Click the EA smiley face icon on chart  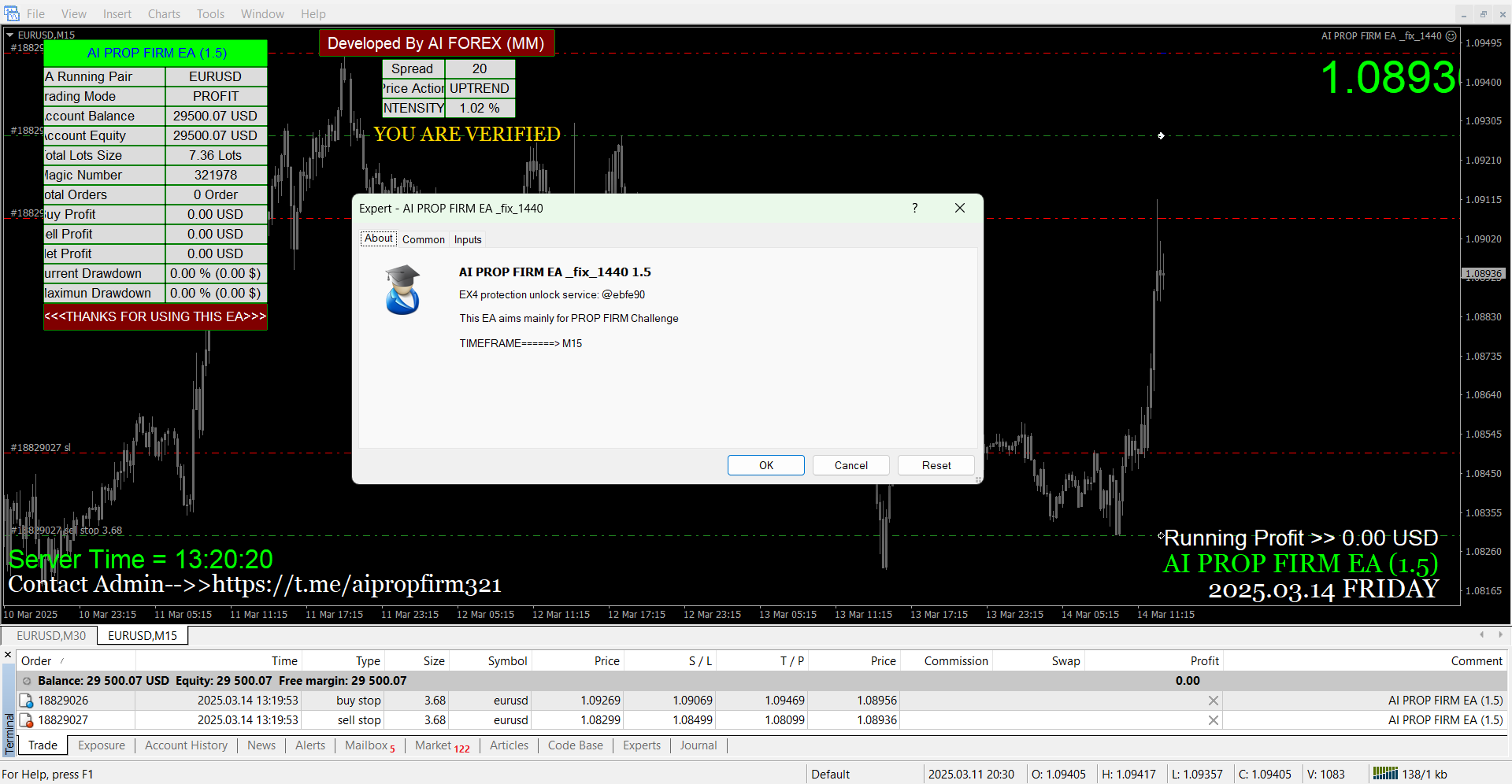pos(1451,36)
